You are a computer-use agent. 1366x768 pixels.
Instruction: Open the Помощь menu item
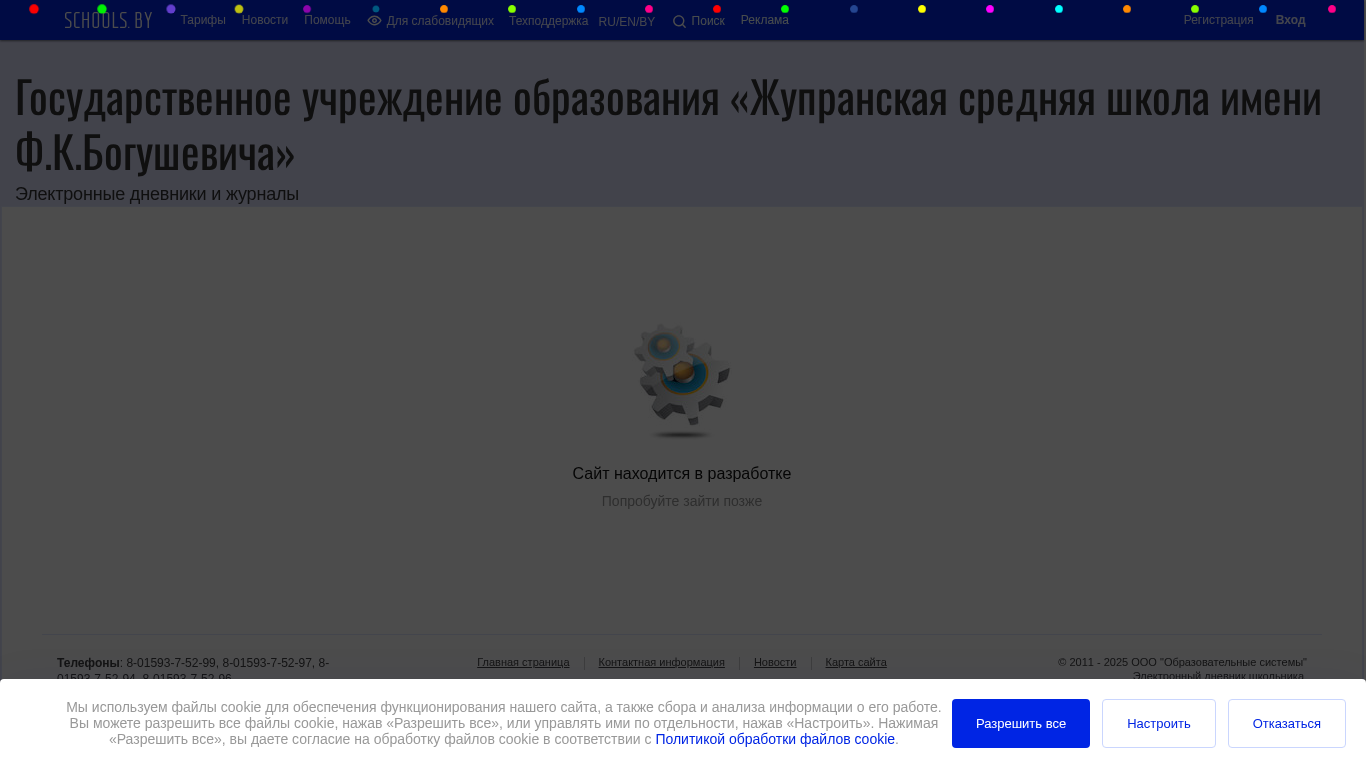click(327, 20)
